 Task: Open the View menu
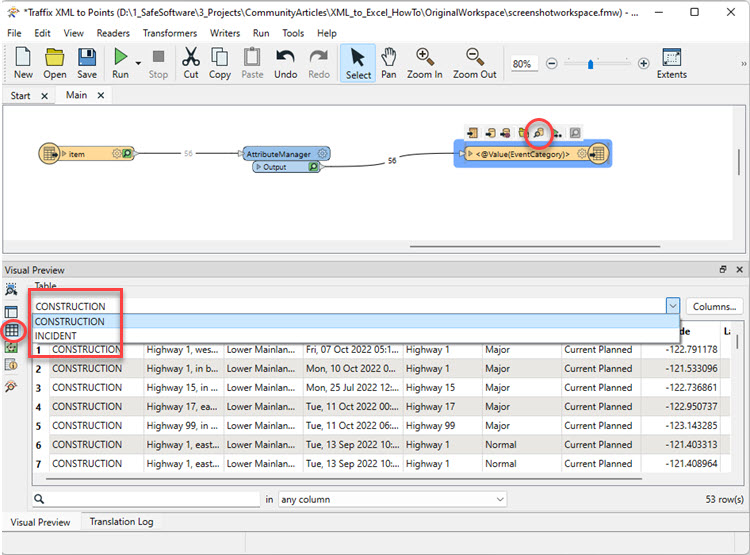coord(73,33)
